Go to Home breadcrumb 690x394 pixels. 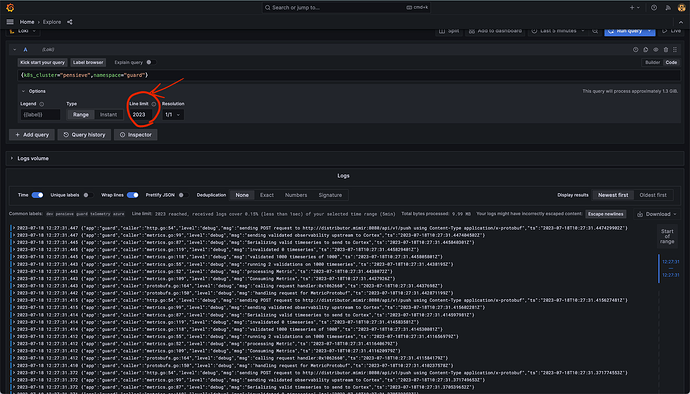pos(27,22)
